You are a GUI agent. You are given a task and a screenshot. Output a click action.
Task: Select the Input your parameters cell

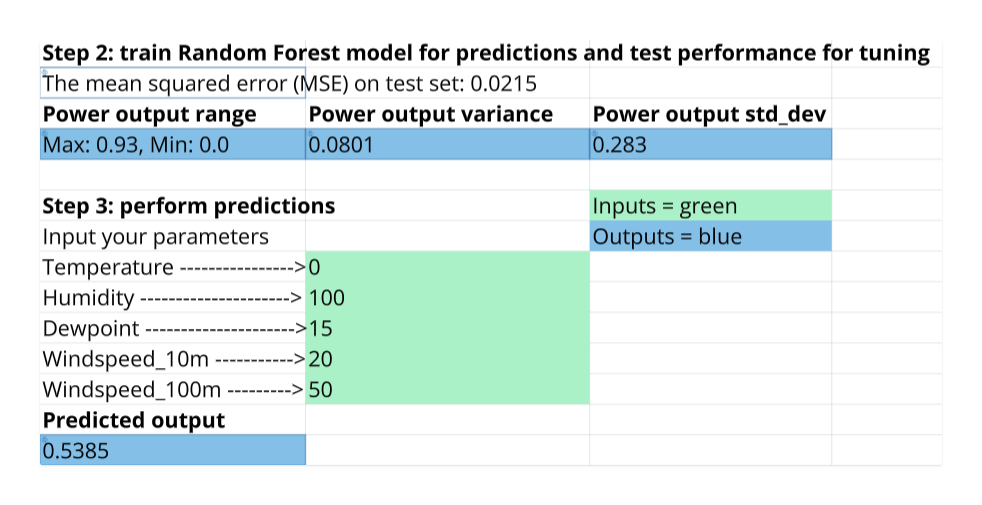pyautogui.click(x=156, y=237)
